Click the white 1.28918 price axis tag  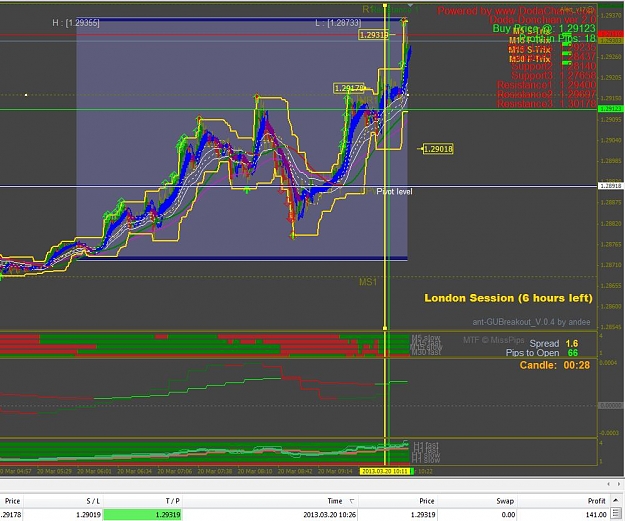[610, 186]
